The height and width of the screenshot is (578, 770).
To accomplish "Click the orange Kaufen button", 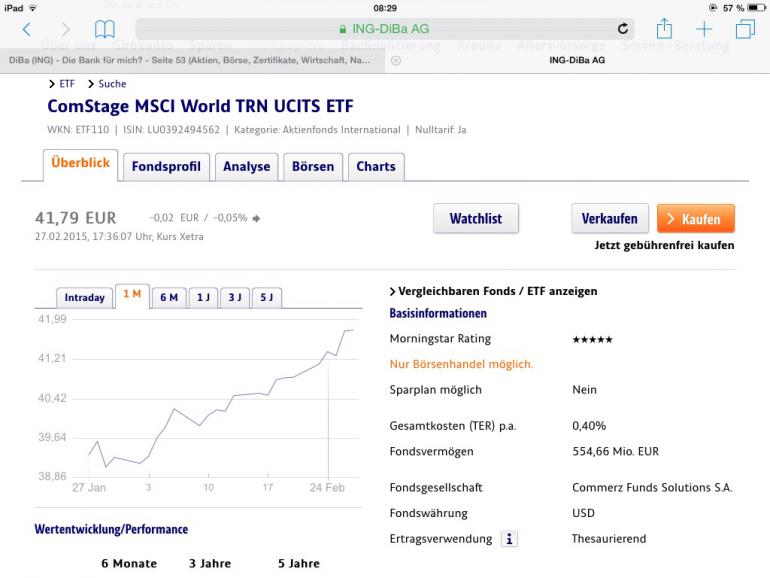I will pos(696,219).
